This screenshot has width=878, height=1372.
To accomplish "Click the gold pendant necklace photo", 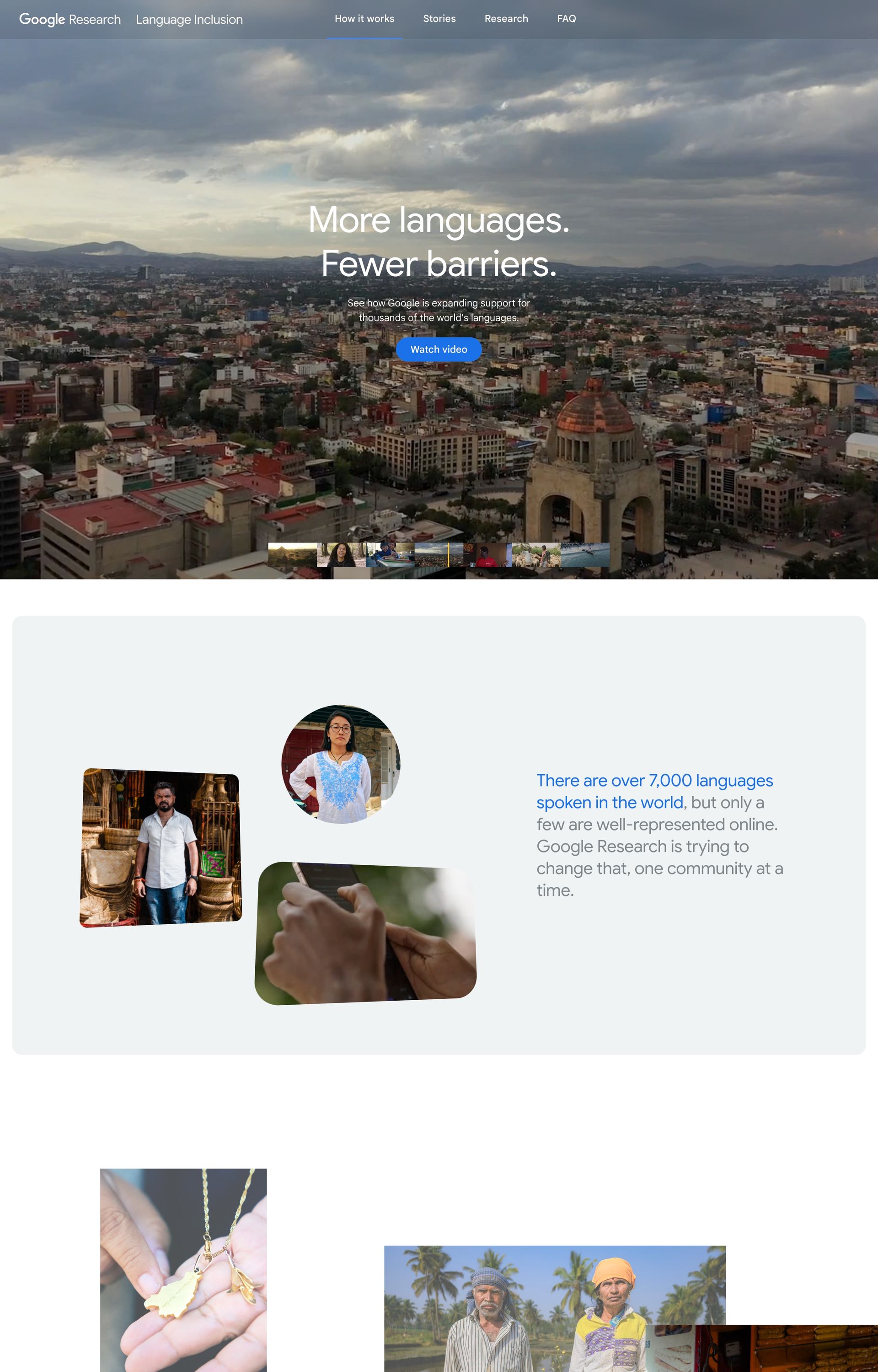I will [x=183, y=1270].
